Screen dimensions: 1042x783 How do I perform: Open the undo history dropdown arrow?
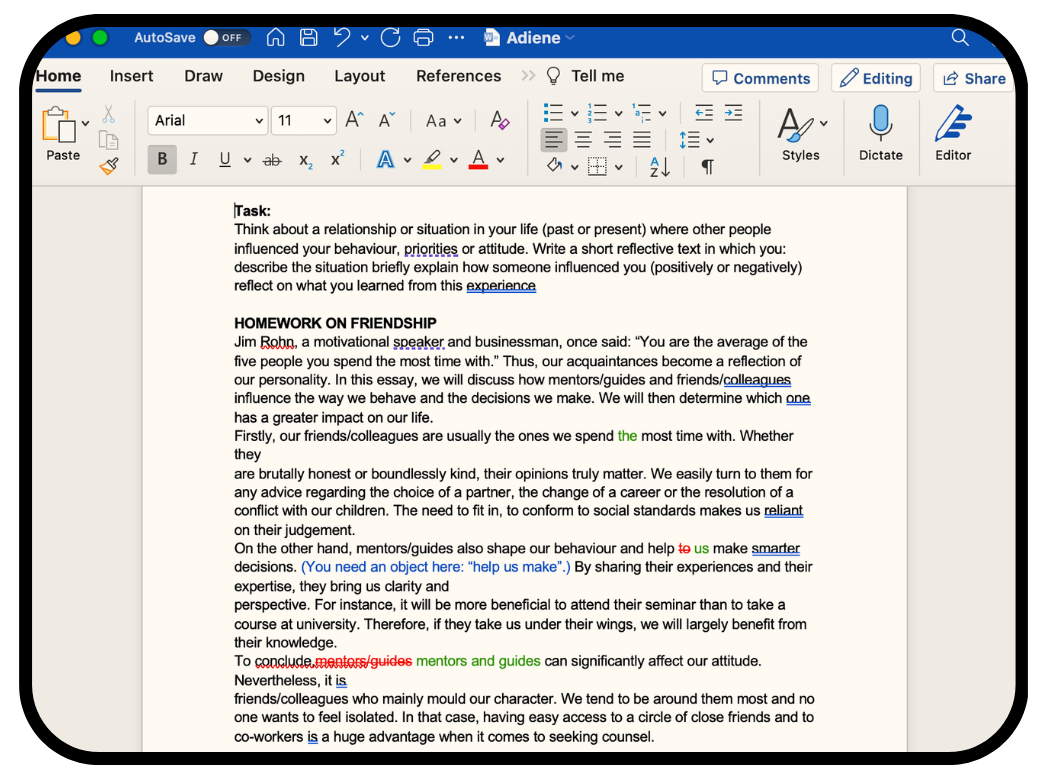[365, 38]
